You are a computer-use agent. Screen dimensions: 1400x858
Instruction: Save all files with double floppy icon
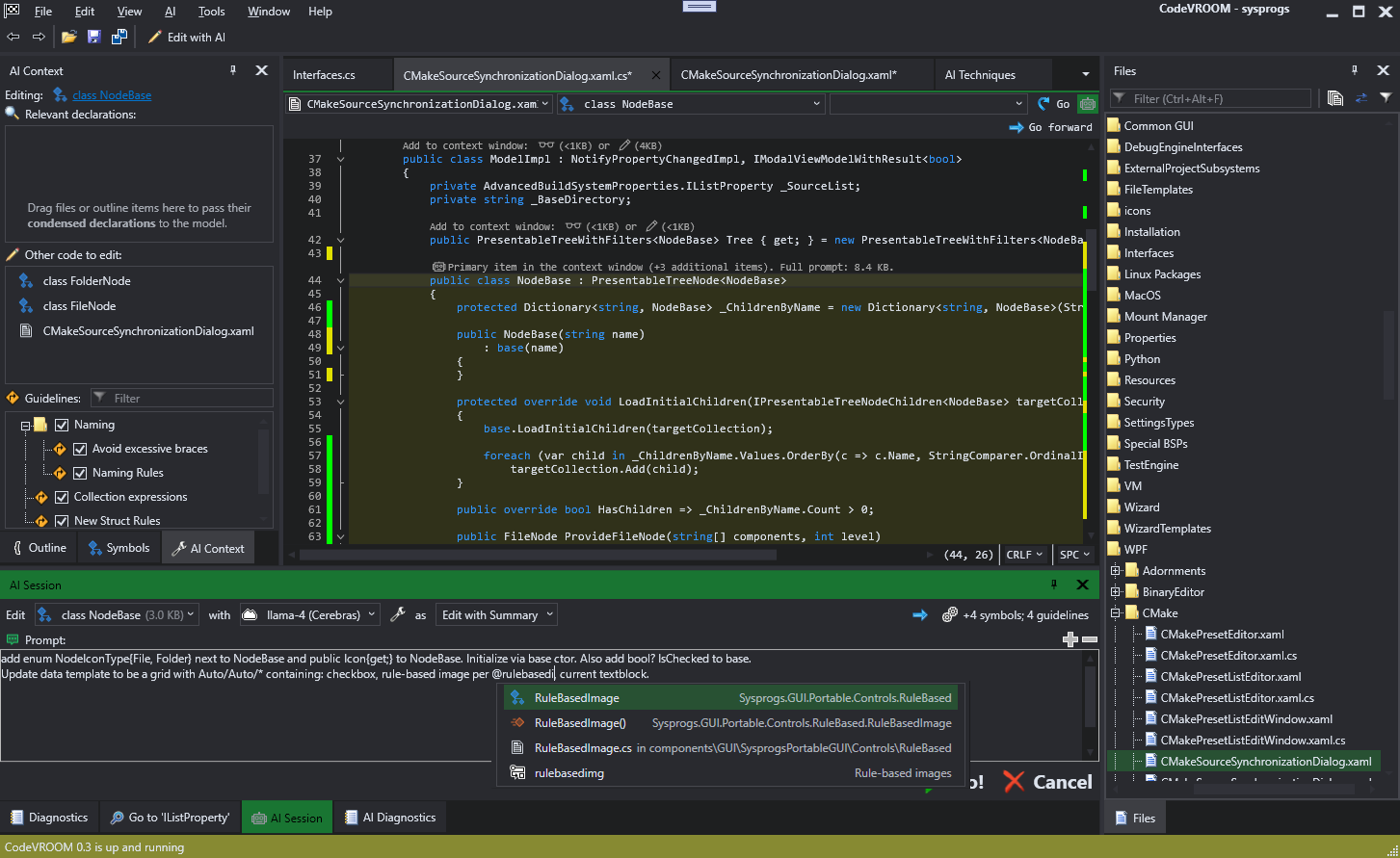[119, 37]
